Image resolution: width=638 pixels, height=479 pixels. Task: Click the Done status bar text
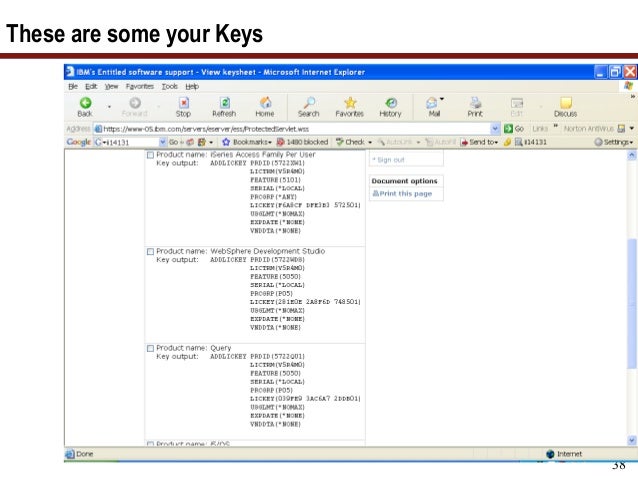85,454
